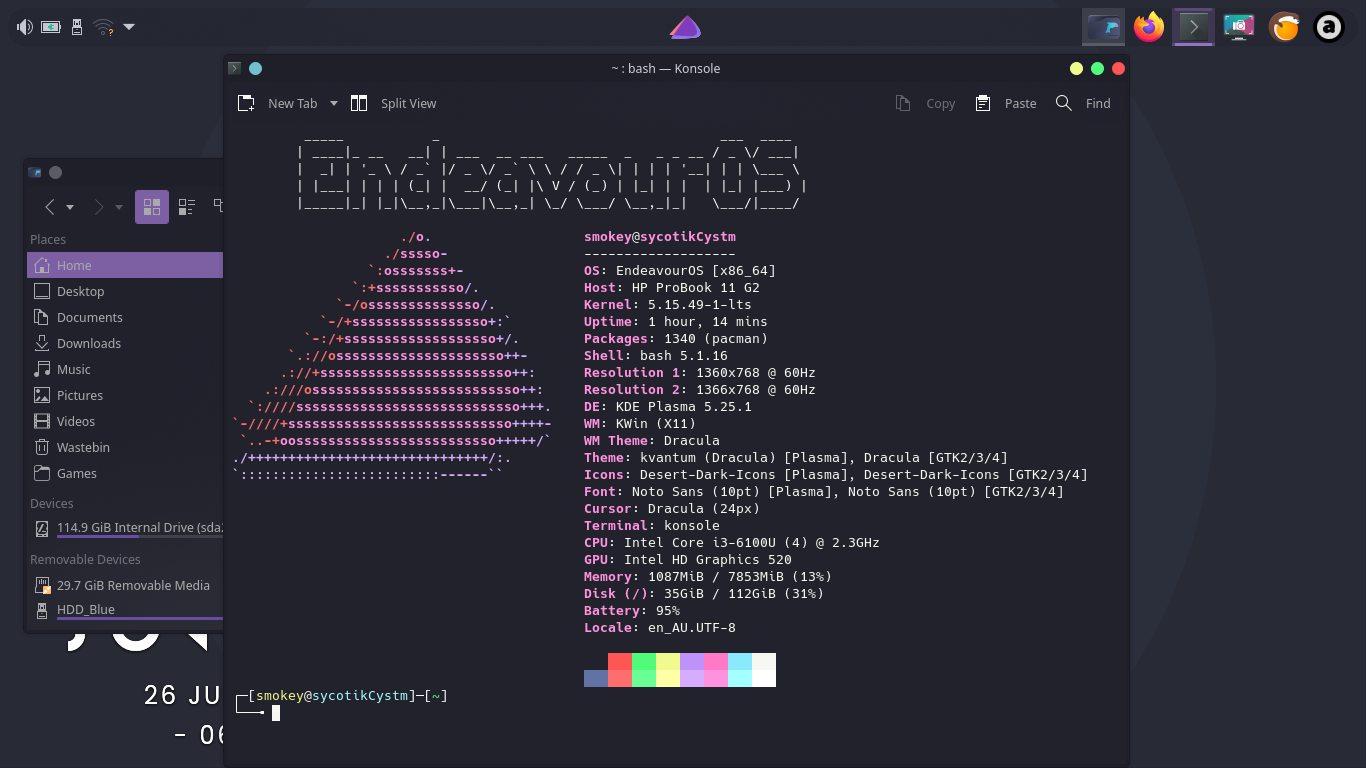The height and width of the screenshot is (768, 1366).
Task: Click the Paste button label in Konsole
Action: click(x=1020, y=103)
